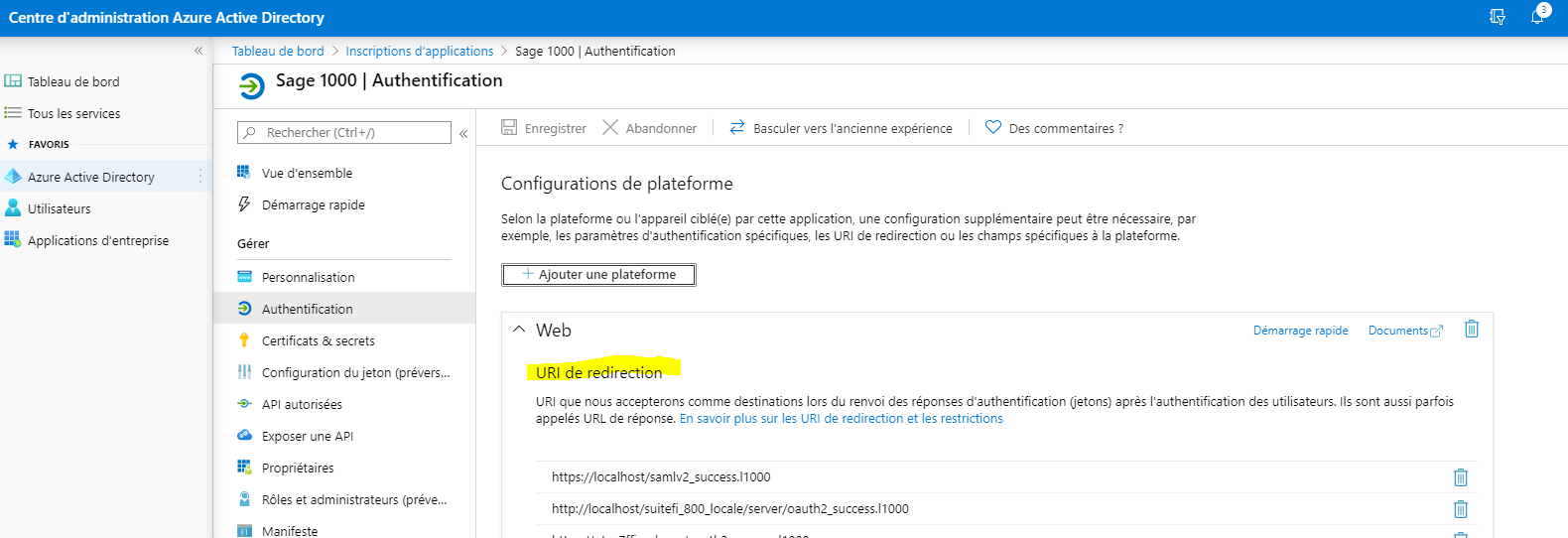The image size is (1568, 538).
Task: Open the directory and subscription filter icon
Action: coord(1498,17)
